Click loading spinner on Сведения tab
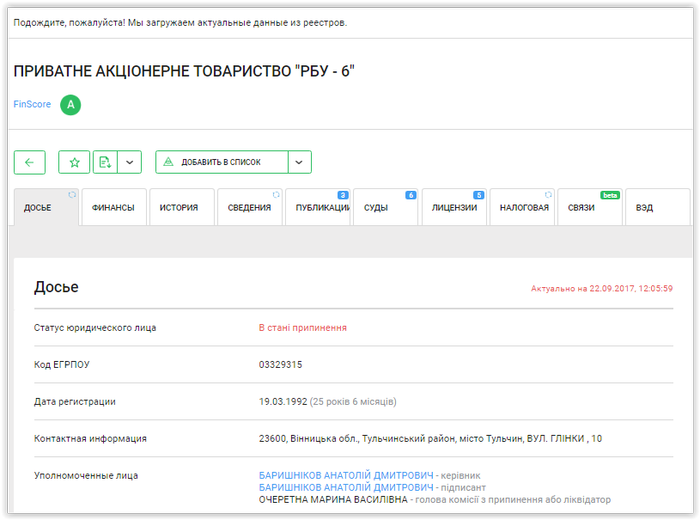Screen dimensions: 700x520 [276, 195]
